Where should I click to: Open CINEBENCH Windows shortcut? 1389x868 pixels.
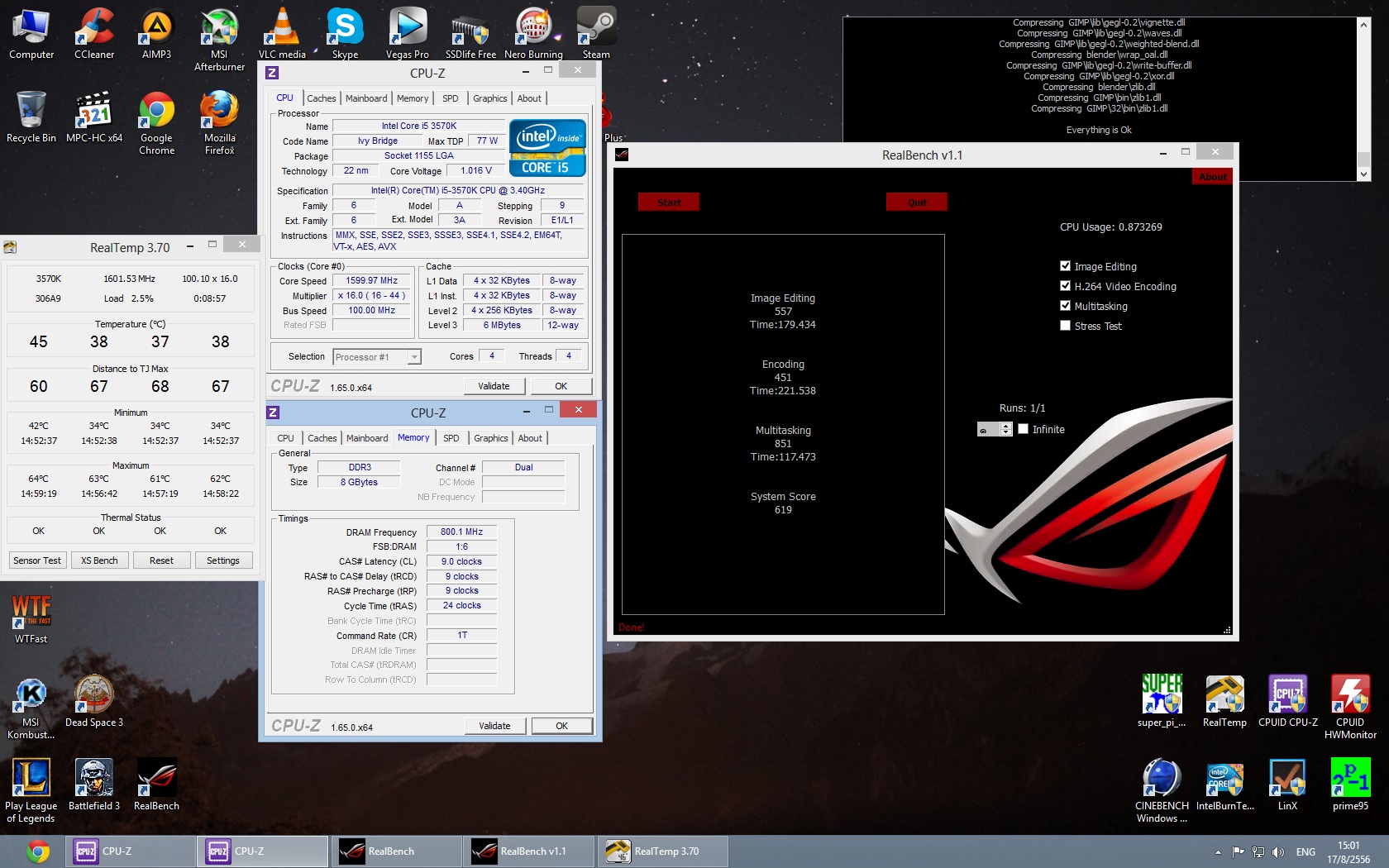point(1162,791)
